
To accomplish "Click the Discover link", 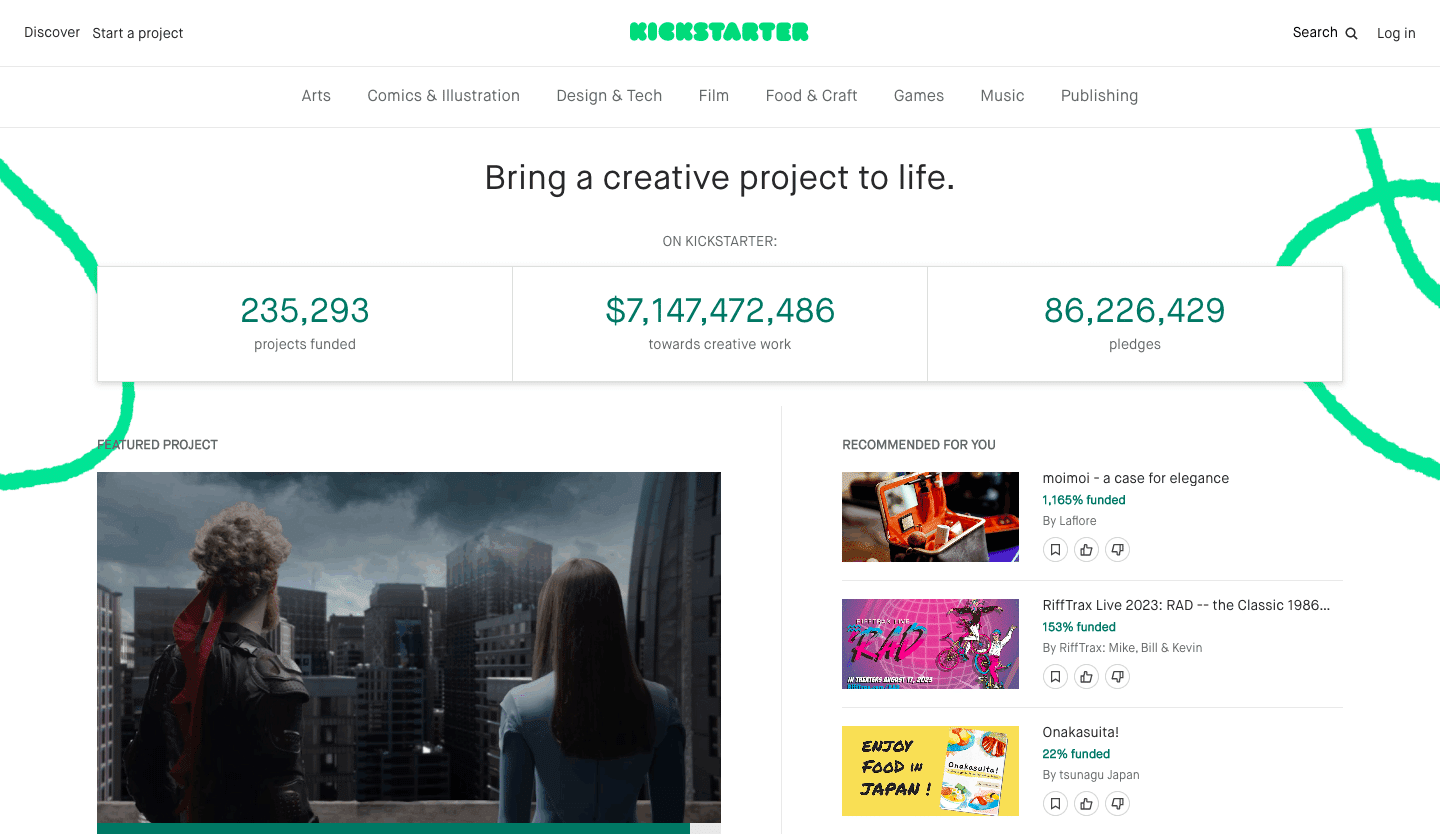I will point(52,32).
